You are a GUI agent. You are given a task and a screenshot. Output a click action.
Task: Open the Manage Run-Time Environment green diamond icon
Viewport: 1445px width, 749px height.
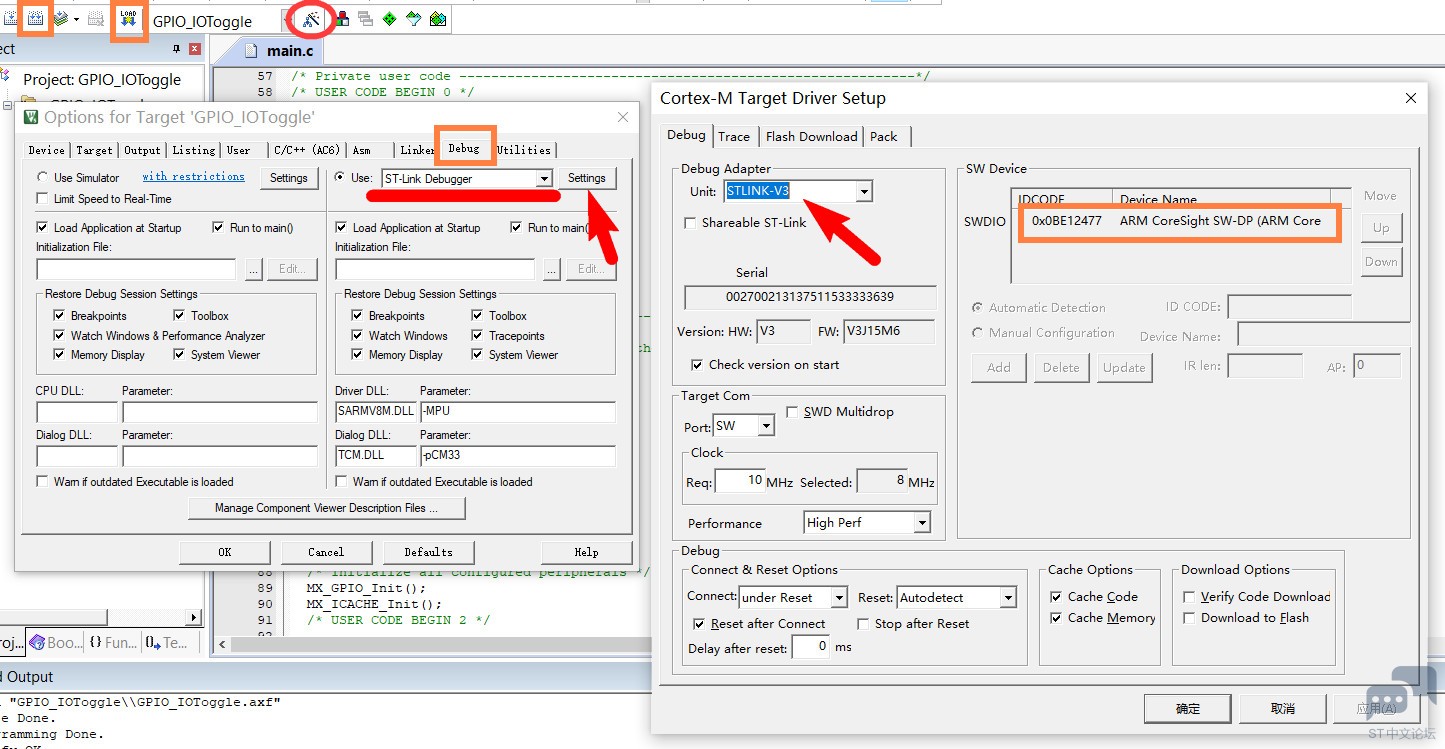pos(389,19)
